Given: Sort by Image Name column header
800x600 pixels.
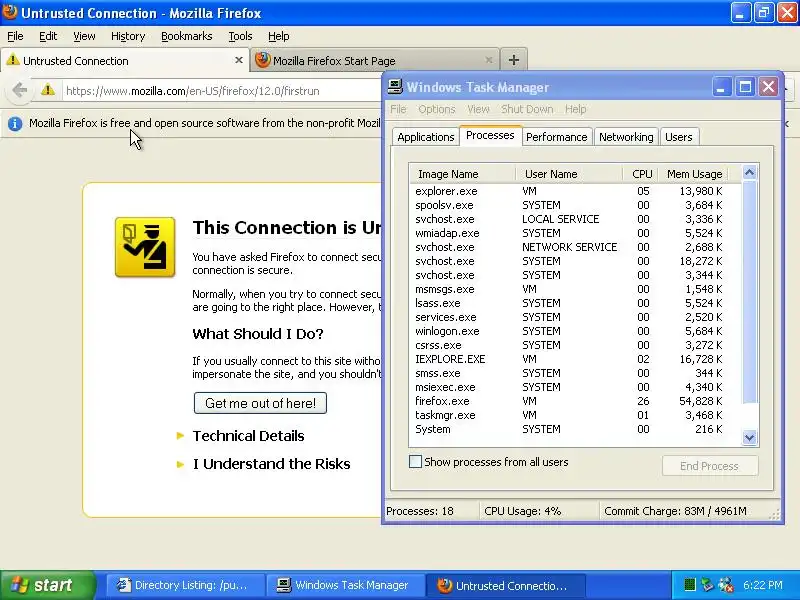Looking at the screenshot, I should pyautogui.click(x=463, y=174).
